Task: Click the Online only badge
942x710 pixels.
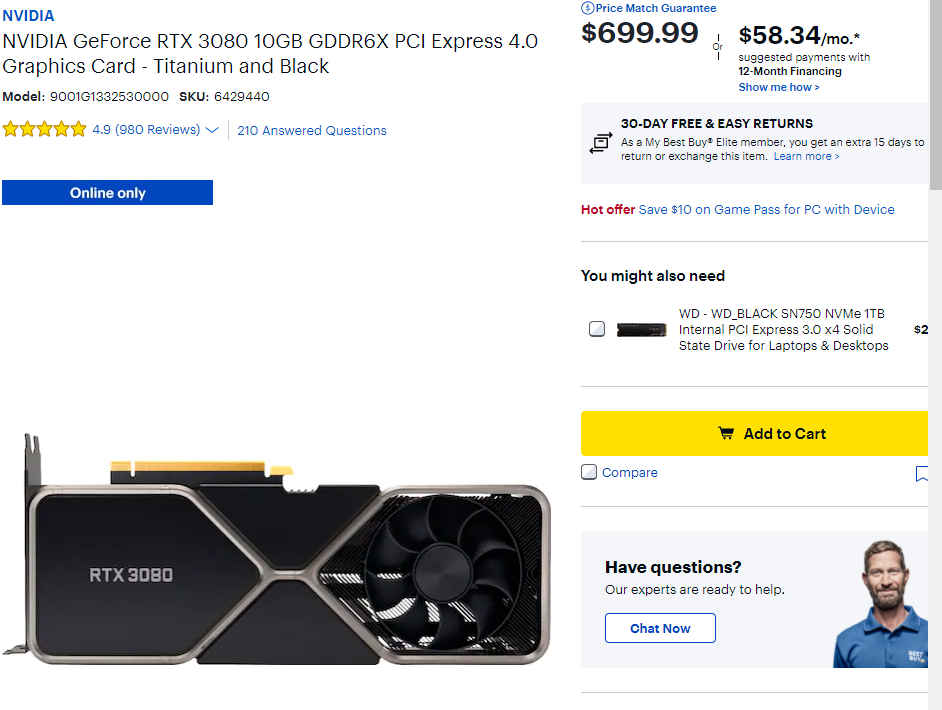Action: coord(107,193)
